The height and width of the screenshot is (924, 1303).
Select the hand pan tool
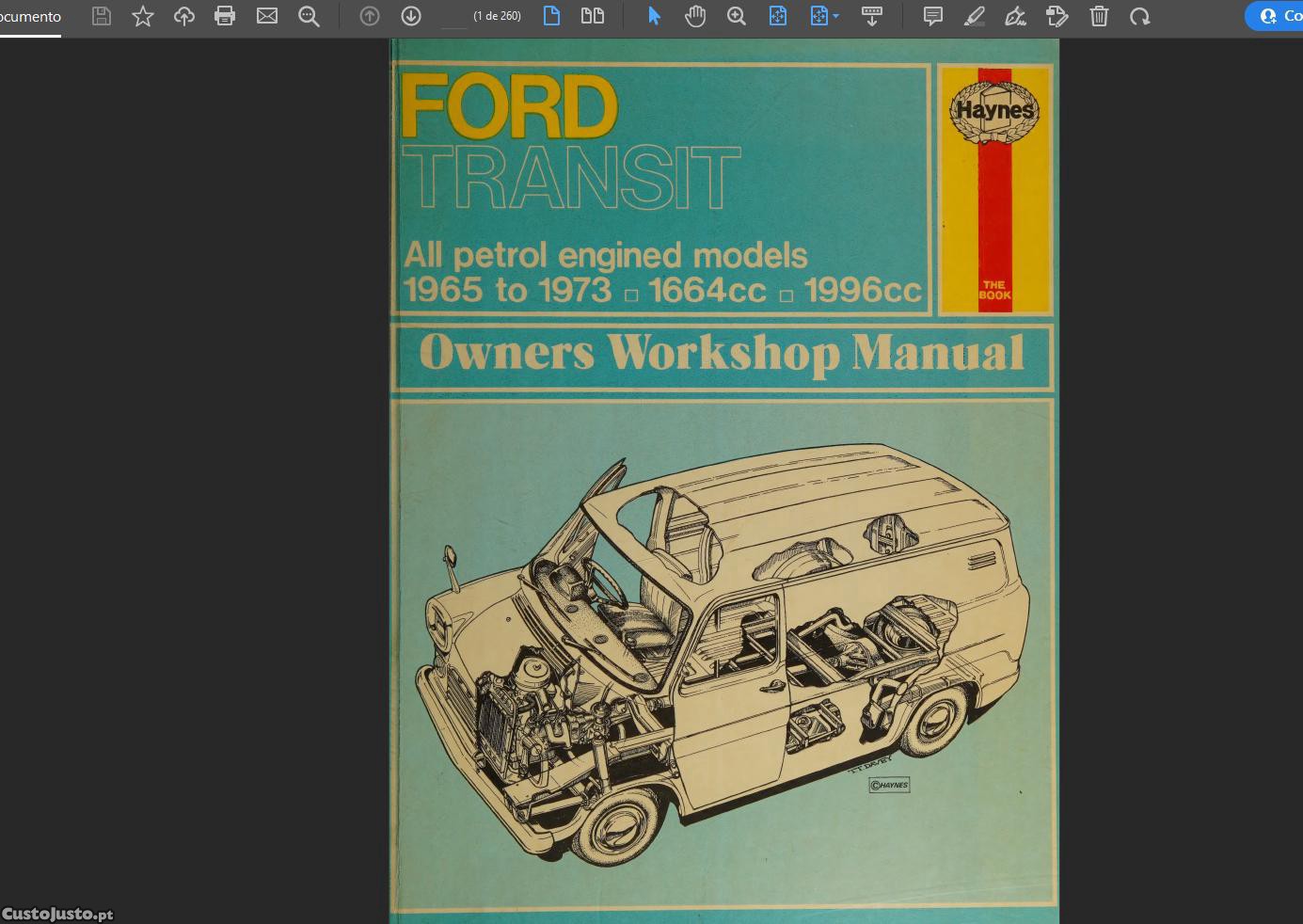[x=695, y=16]
